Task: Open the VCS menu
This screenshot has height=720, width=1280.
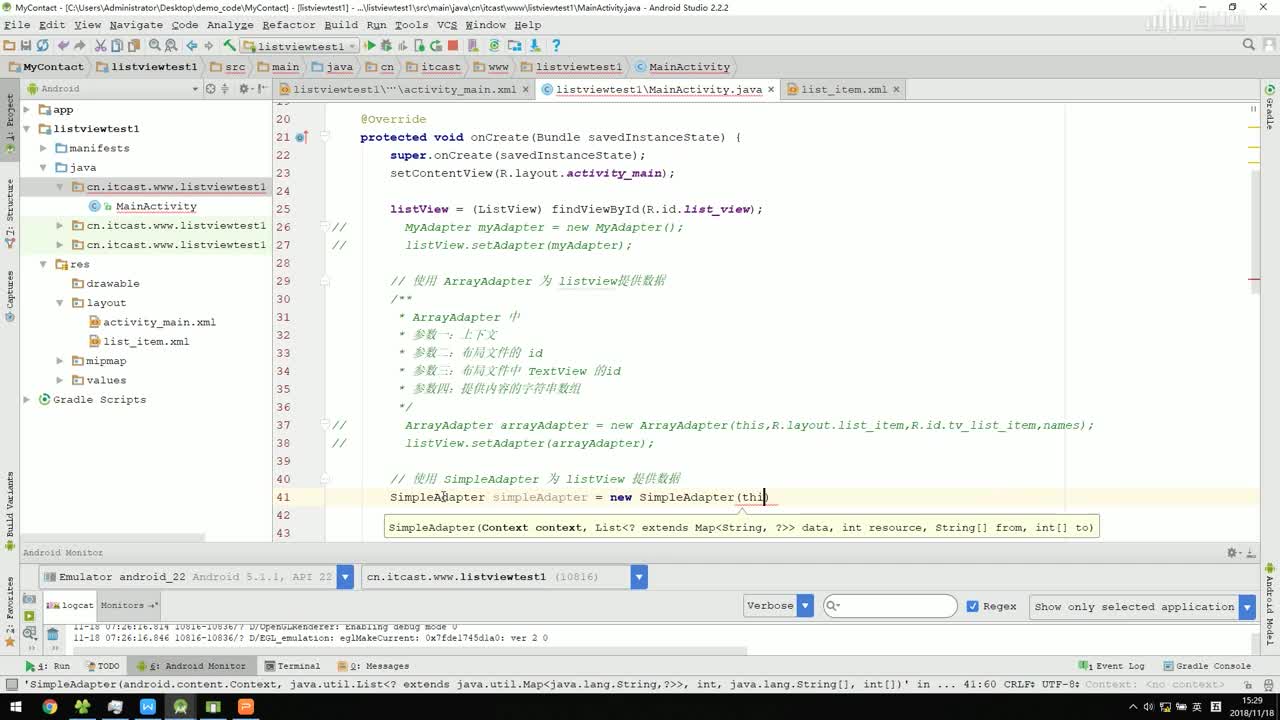Action: [445, 25]
